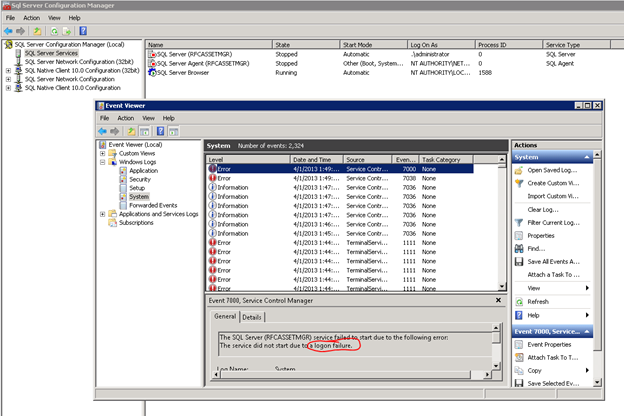Expand Custom Views in Event Viewer tree
Image resolution: width=624 pixels, height=416 pixels.
click(103, 153)
